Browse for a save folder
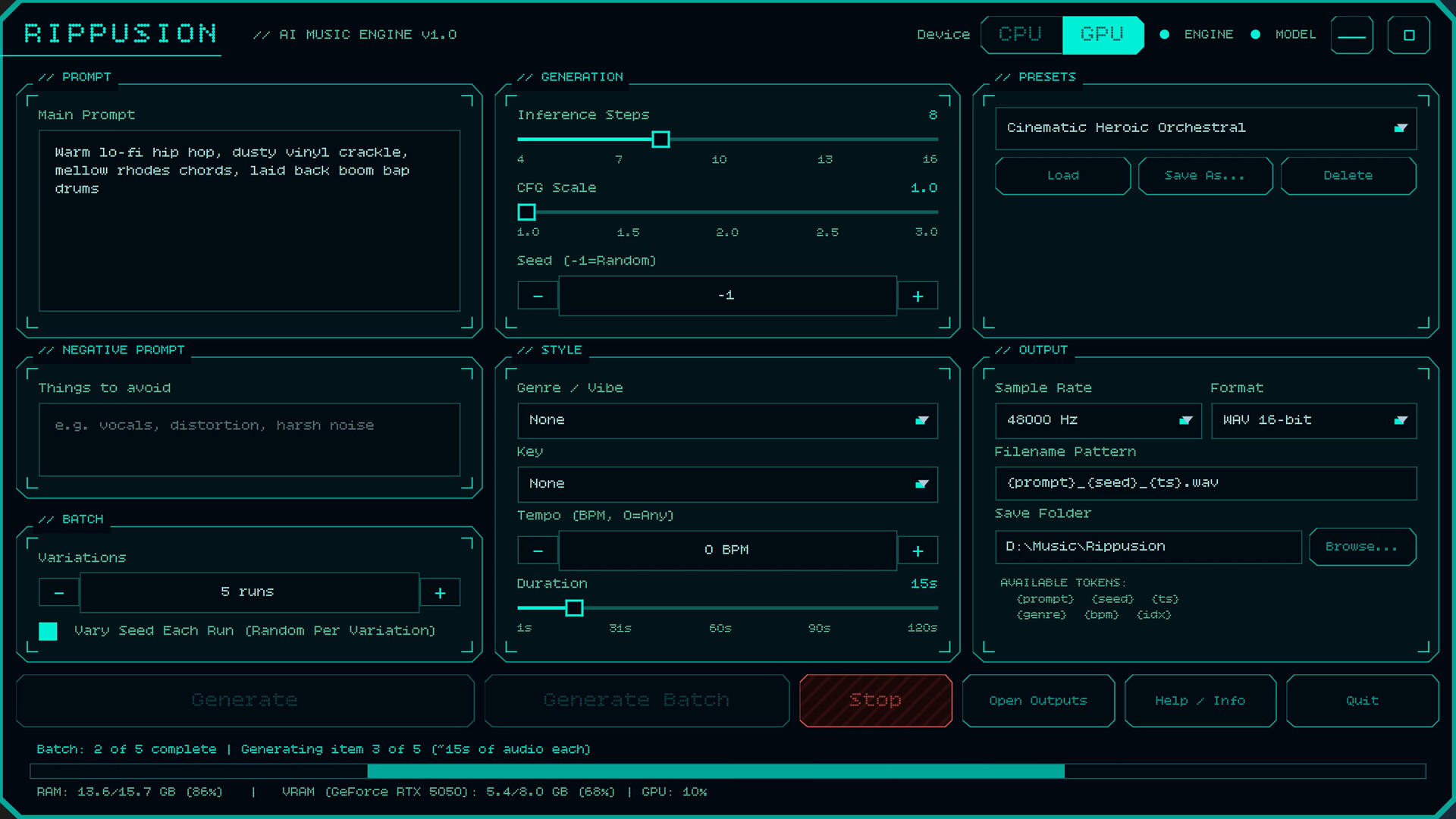Viewport: 1456px width, 819px height. [1362, 547]
